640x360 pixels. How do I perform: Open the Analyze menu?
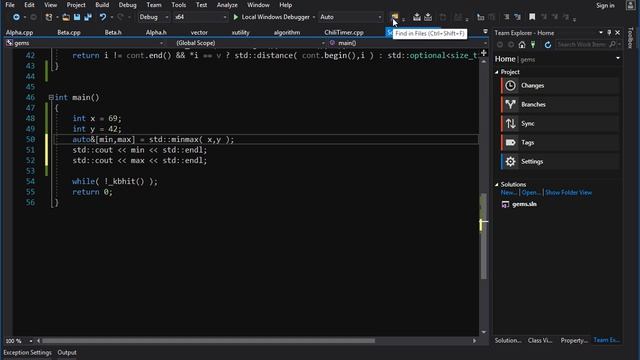point(227,5)
